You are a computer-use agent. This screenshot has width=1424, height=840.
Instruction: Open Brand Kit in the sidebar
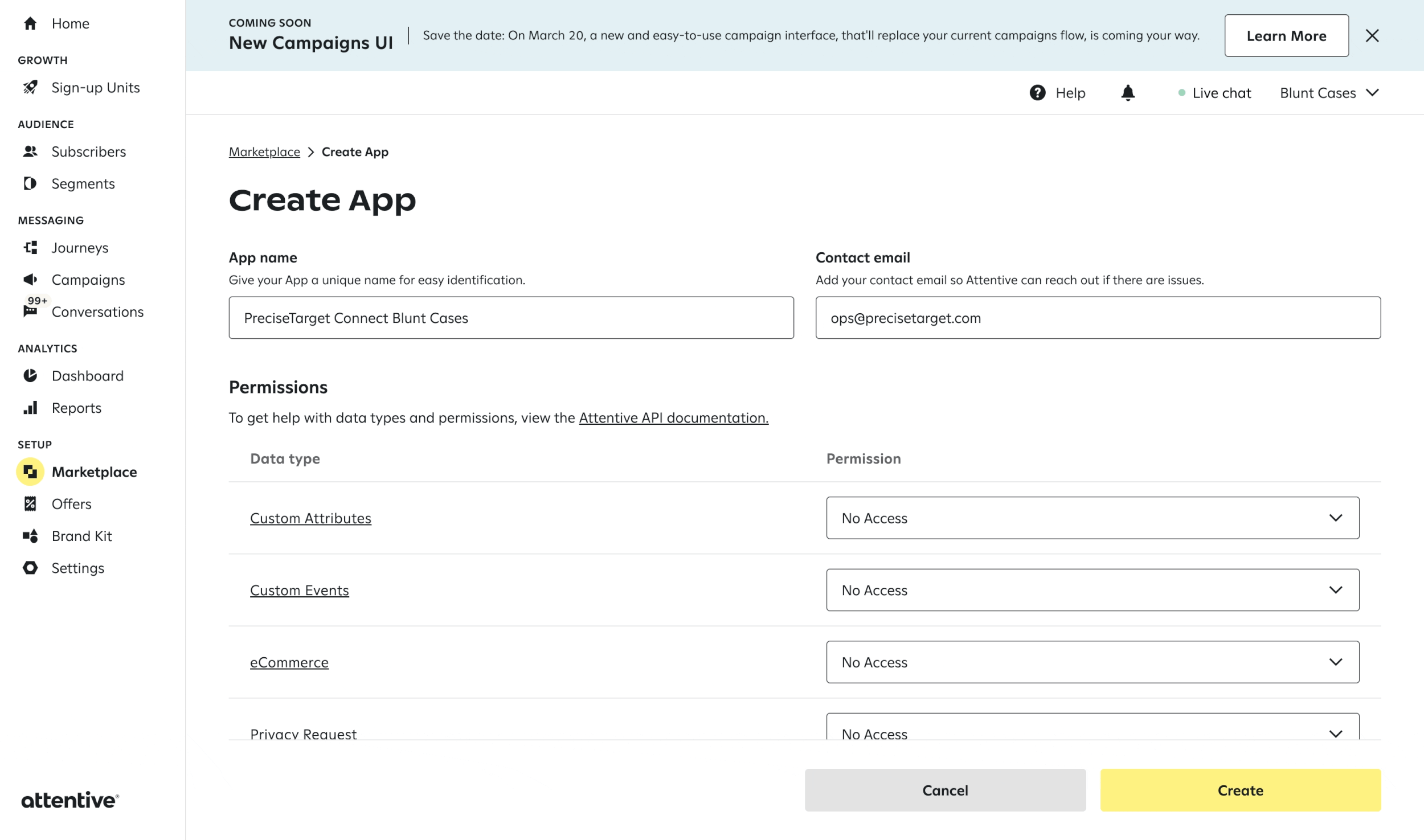[x=81, y=536]
